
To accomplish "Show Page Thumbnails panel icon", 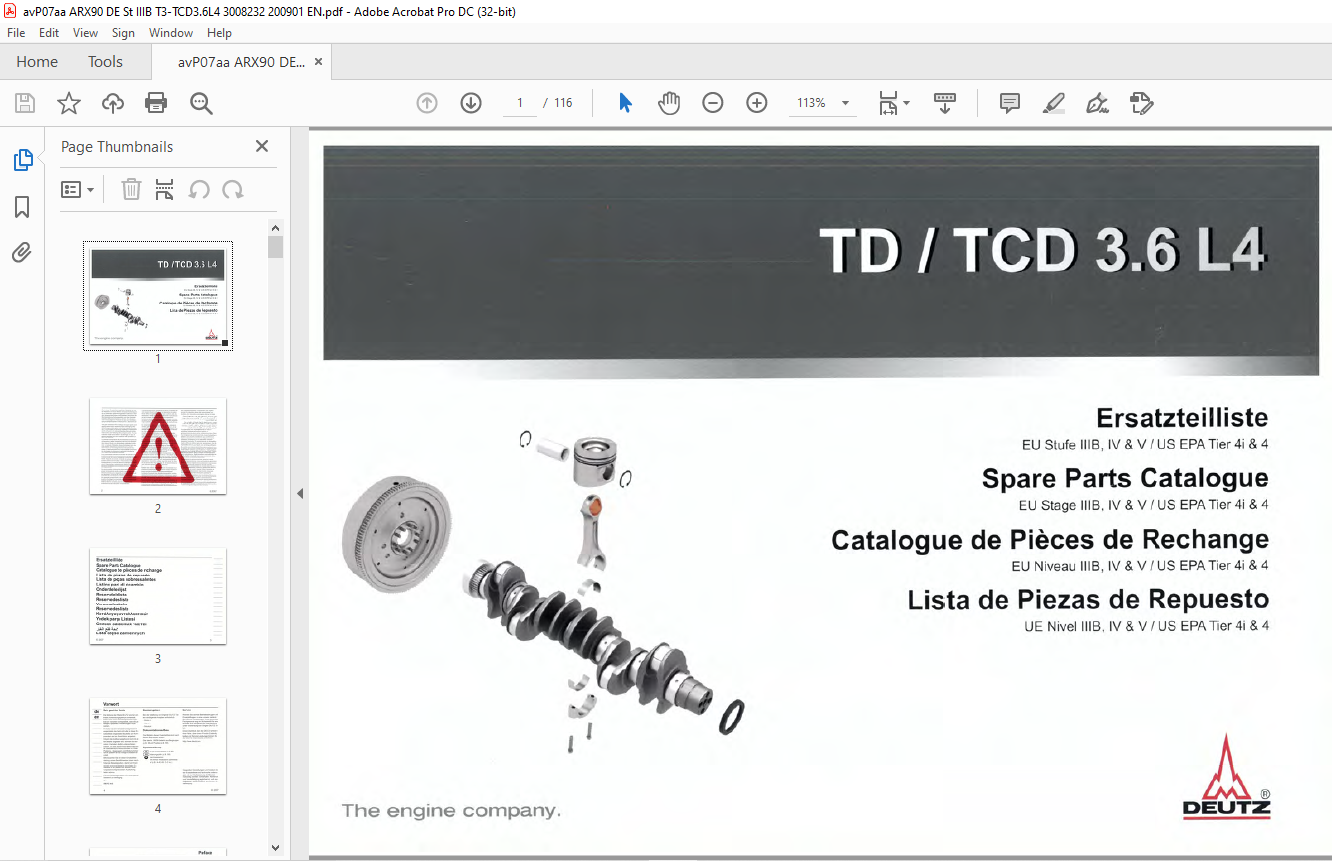I will pyautogui.click(x=22, y=160).
